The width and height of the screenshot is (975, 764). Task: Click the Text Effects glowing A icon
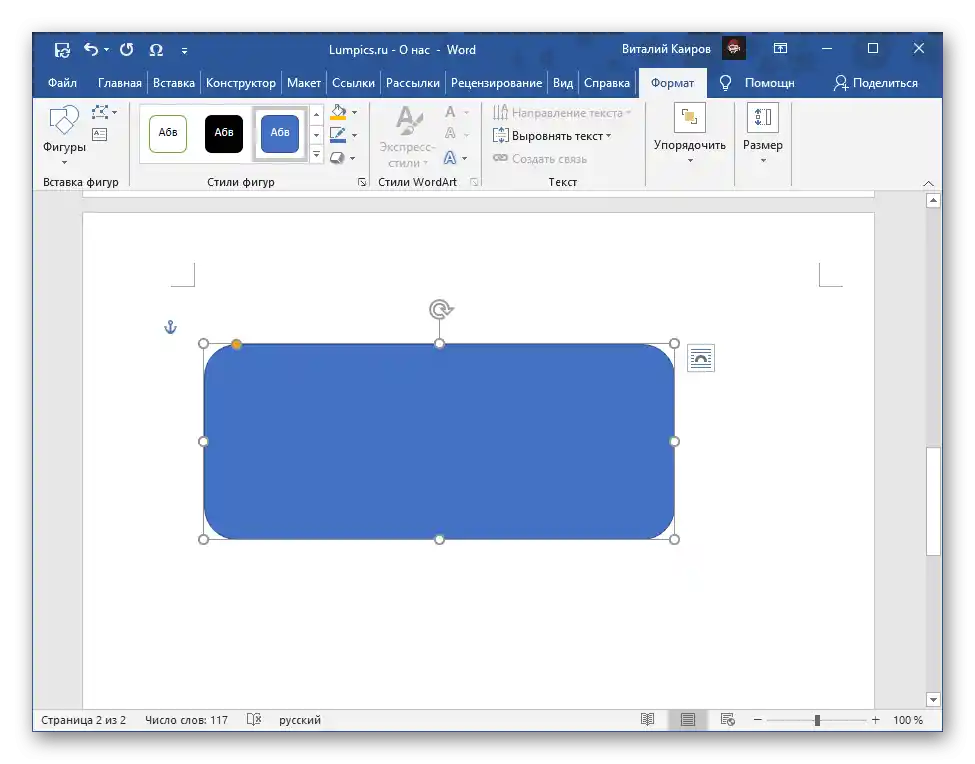[x=450, y=158]
